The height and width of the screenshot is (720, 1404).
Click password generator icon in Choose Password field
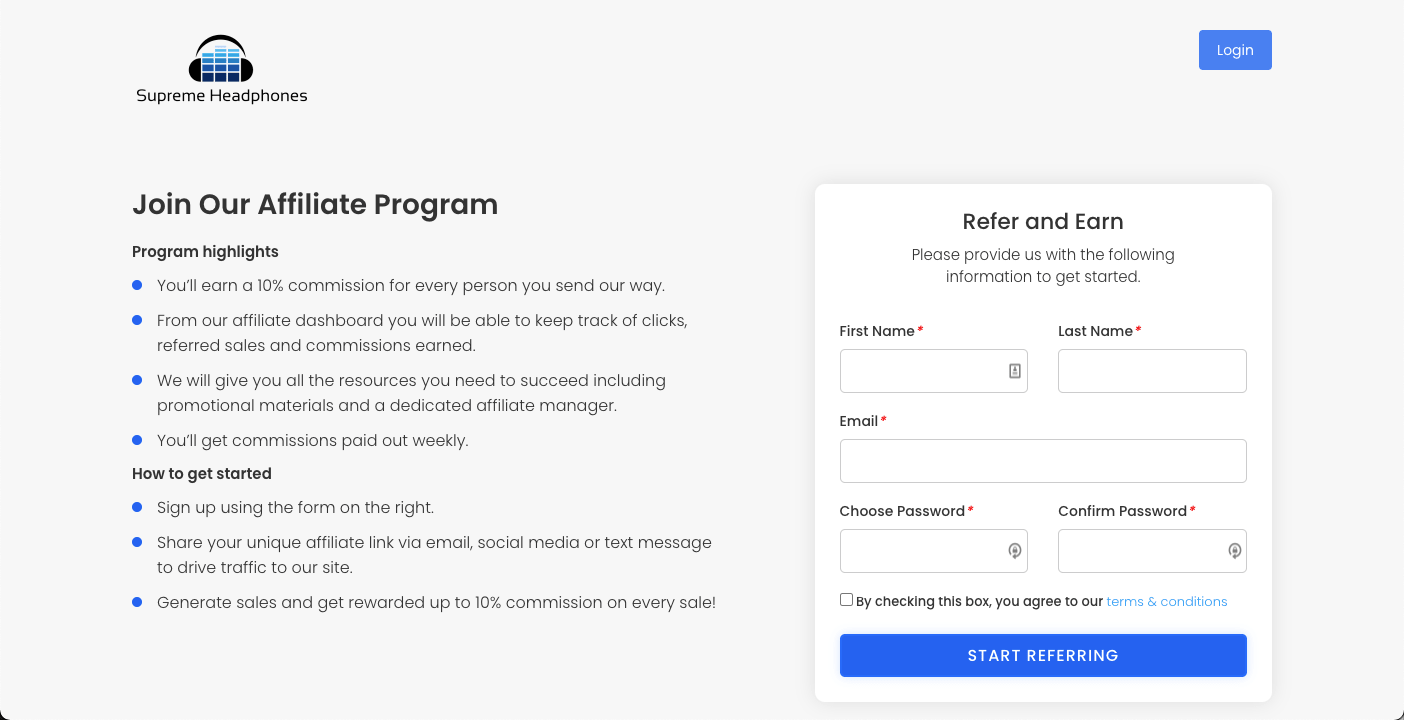tap(1014, 551)
